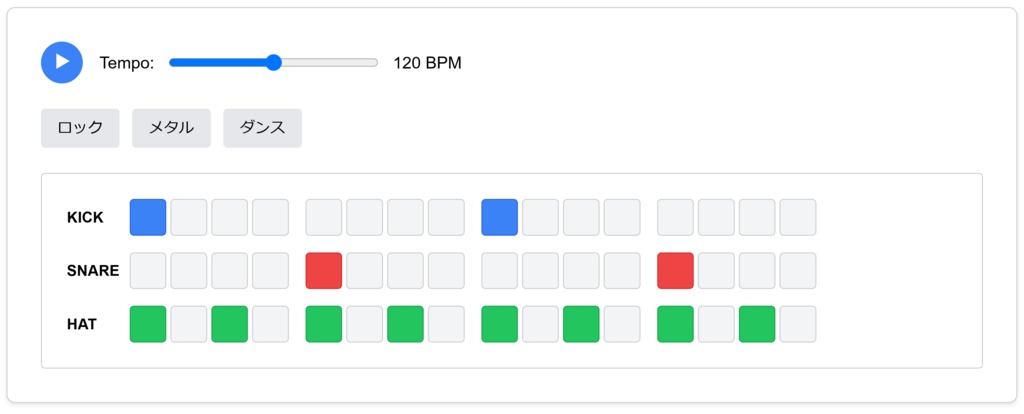
Task: Enable the first SNARE step
Action: (148, 271)
